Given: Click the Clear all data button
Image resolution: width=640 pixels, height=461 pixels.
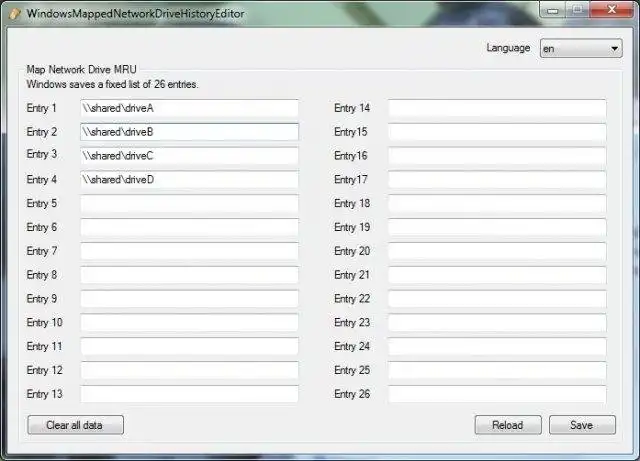Looking at the screenshot, I should [x=75, y=425].
